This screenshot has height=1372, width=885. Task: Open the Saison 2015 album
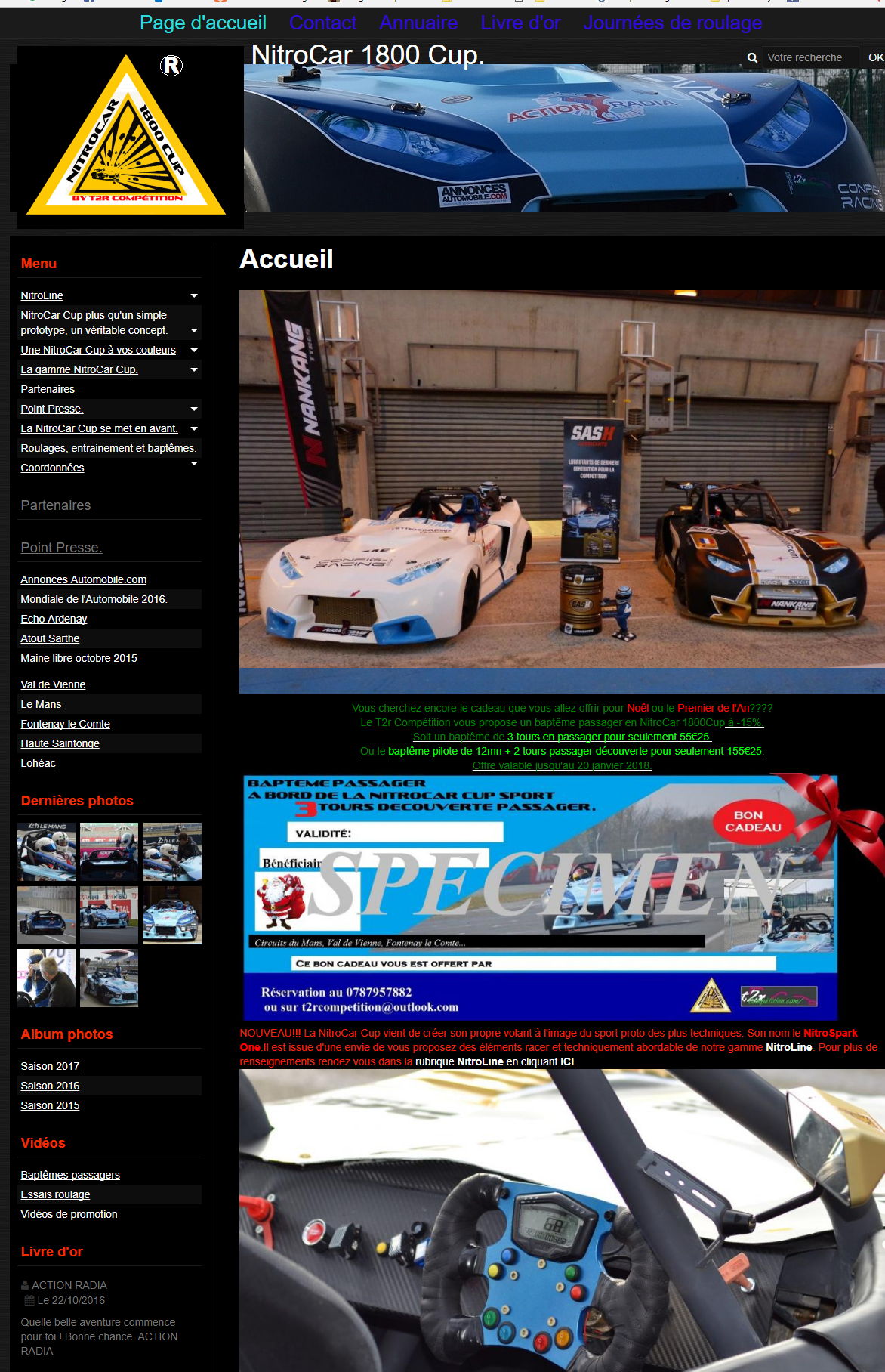[x=50, y=1105]
